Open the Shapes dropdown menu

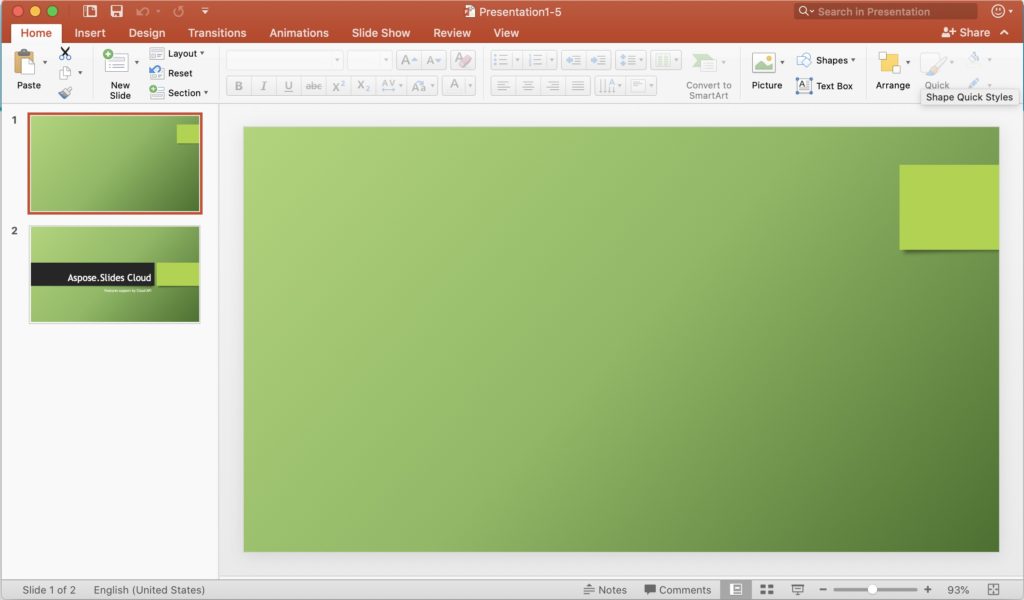point(826,60)
